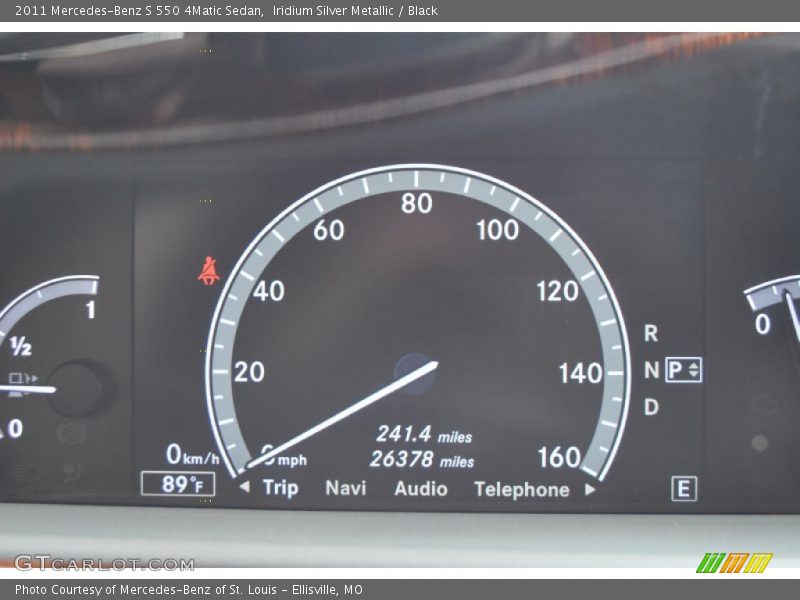Screen dimensions: 800x600
Task: Open the Navi menu item
Action: pyautogui.click(x=346, y=488)
